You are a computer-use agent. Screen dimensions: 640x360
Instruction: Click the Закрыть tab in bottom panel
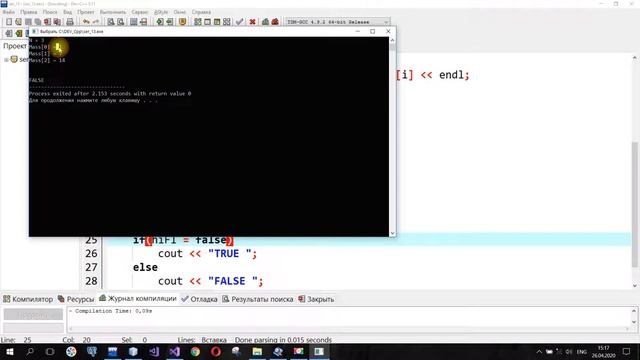tap(316, 299)
